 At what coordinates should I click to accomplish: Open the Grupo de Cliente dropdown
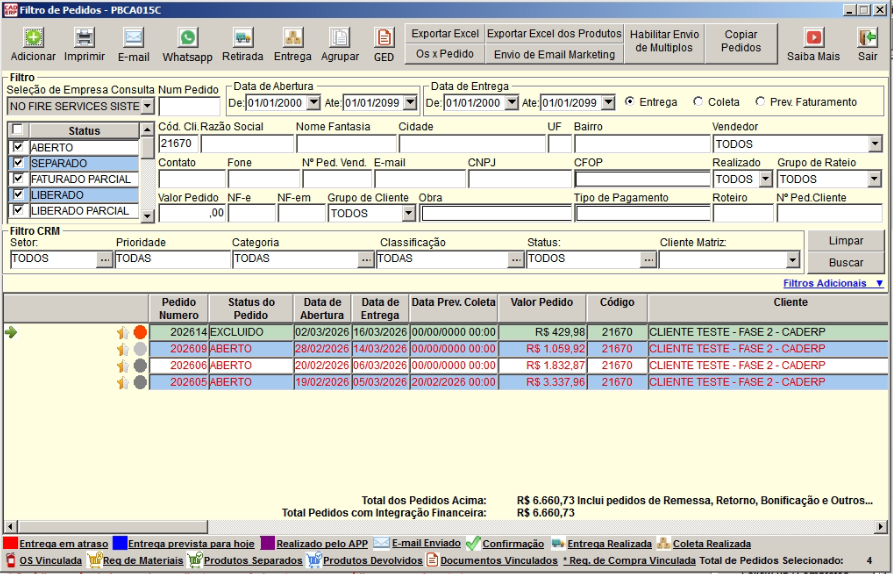pos(408,214)
